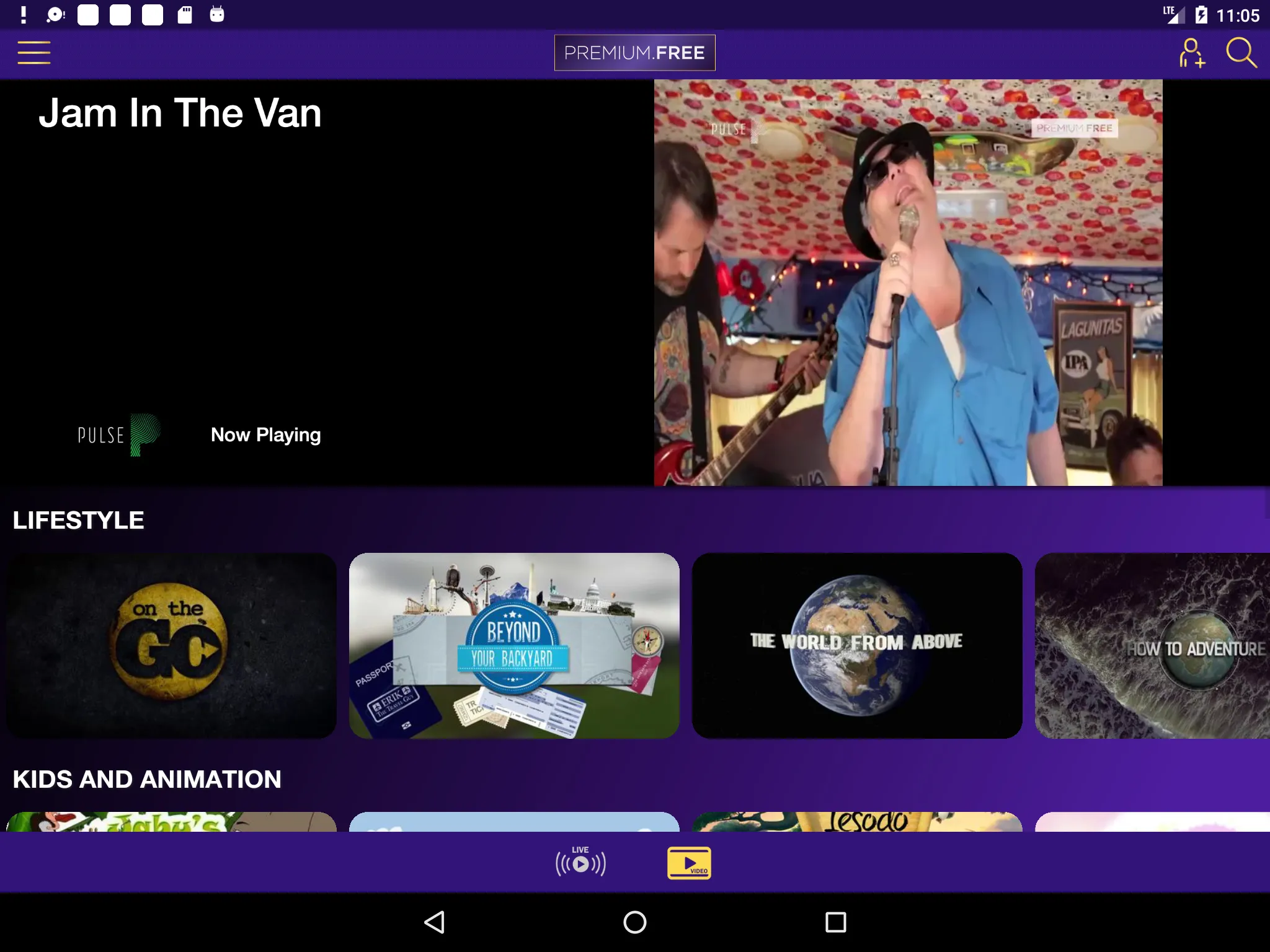Screen dimensions: 1270x952
Task: Toggle video mode in bottom bar
Action: coord(689,861)
